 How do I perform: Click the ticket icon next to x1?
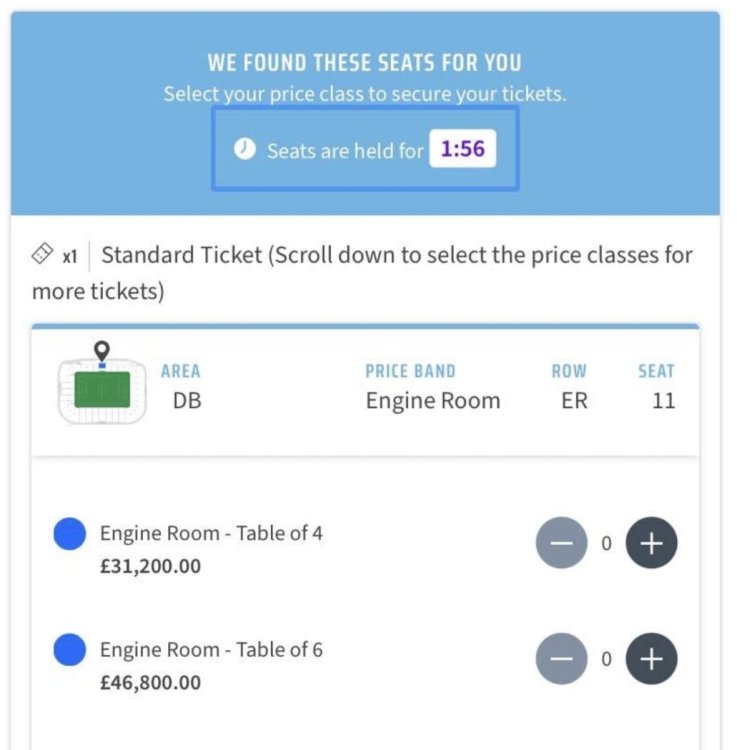[42, 254]
